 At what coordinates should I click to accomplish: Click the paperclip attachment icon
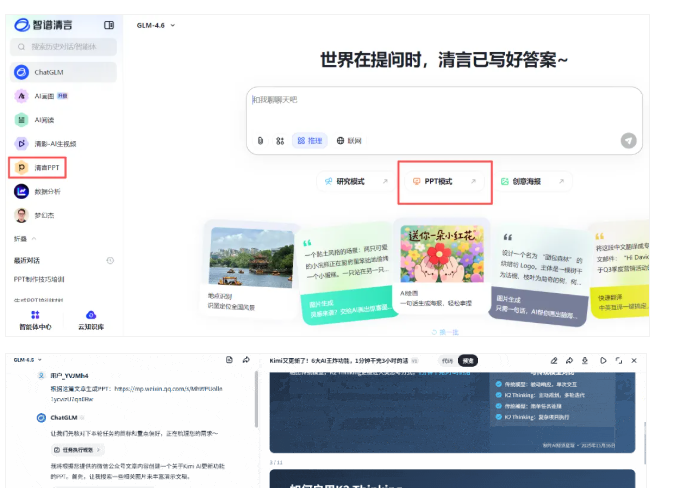point(260,141)
